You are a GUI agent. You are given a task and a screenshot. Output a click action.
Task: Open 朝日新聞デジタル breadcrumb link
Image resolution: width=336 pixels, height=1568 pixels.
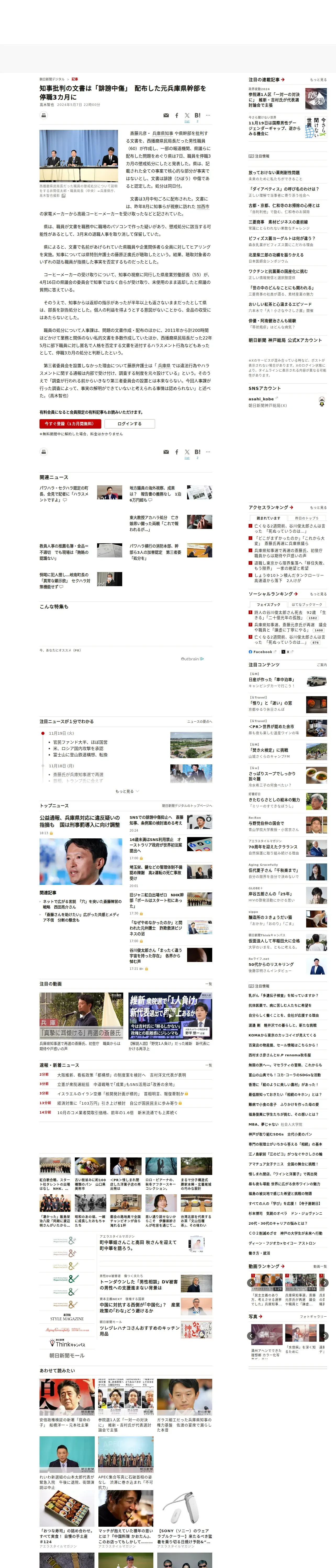point(52,79)
